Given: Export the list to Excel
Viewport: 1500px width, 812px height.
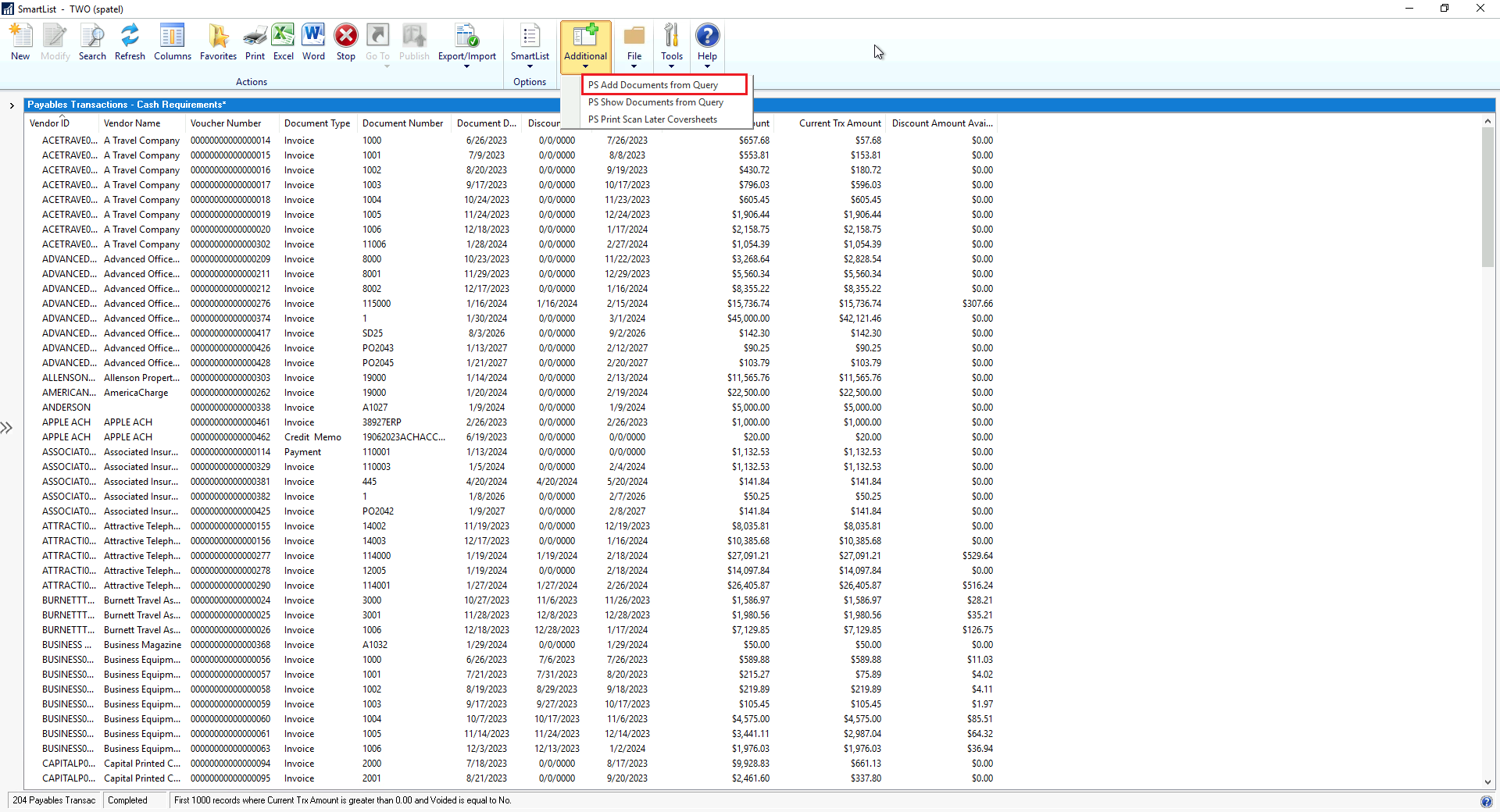Looking at the screenshot, I should point(283,42).
